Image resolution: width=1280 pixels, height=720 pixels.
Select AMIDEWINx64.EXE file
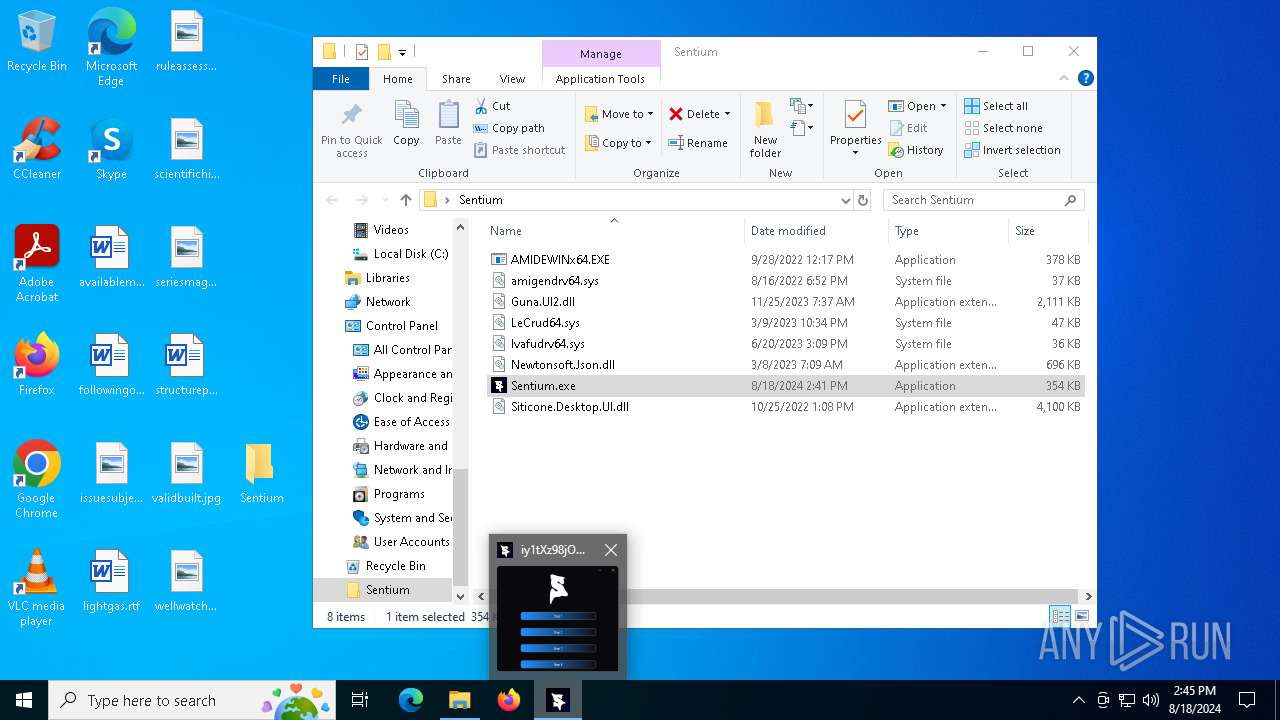785,260
